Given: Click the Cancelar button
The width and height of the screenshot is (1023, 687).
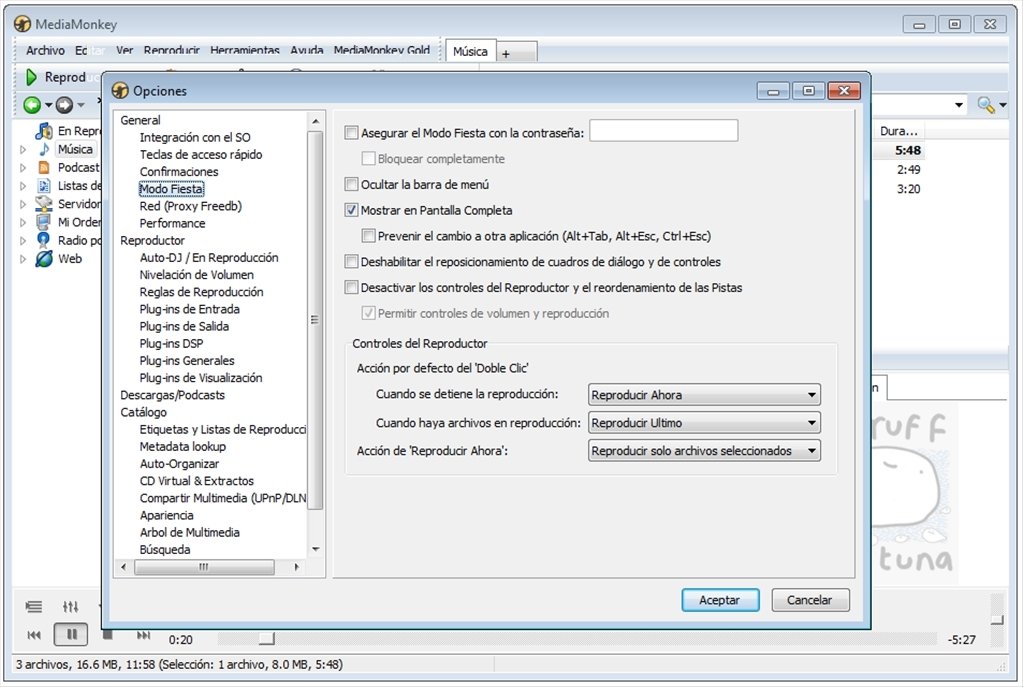Looking at the screenshot, I should 810,600.
